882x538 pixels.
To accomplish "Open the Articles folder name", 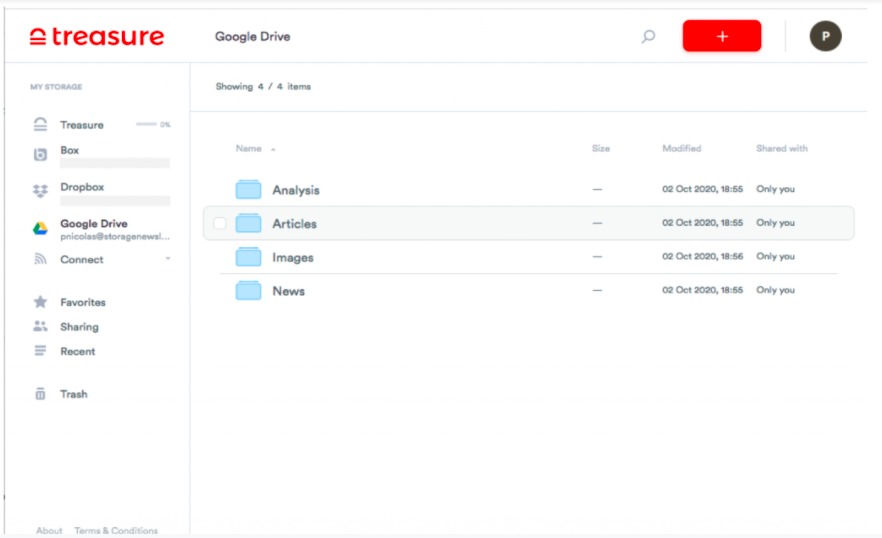I will pos(294,223).
